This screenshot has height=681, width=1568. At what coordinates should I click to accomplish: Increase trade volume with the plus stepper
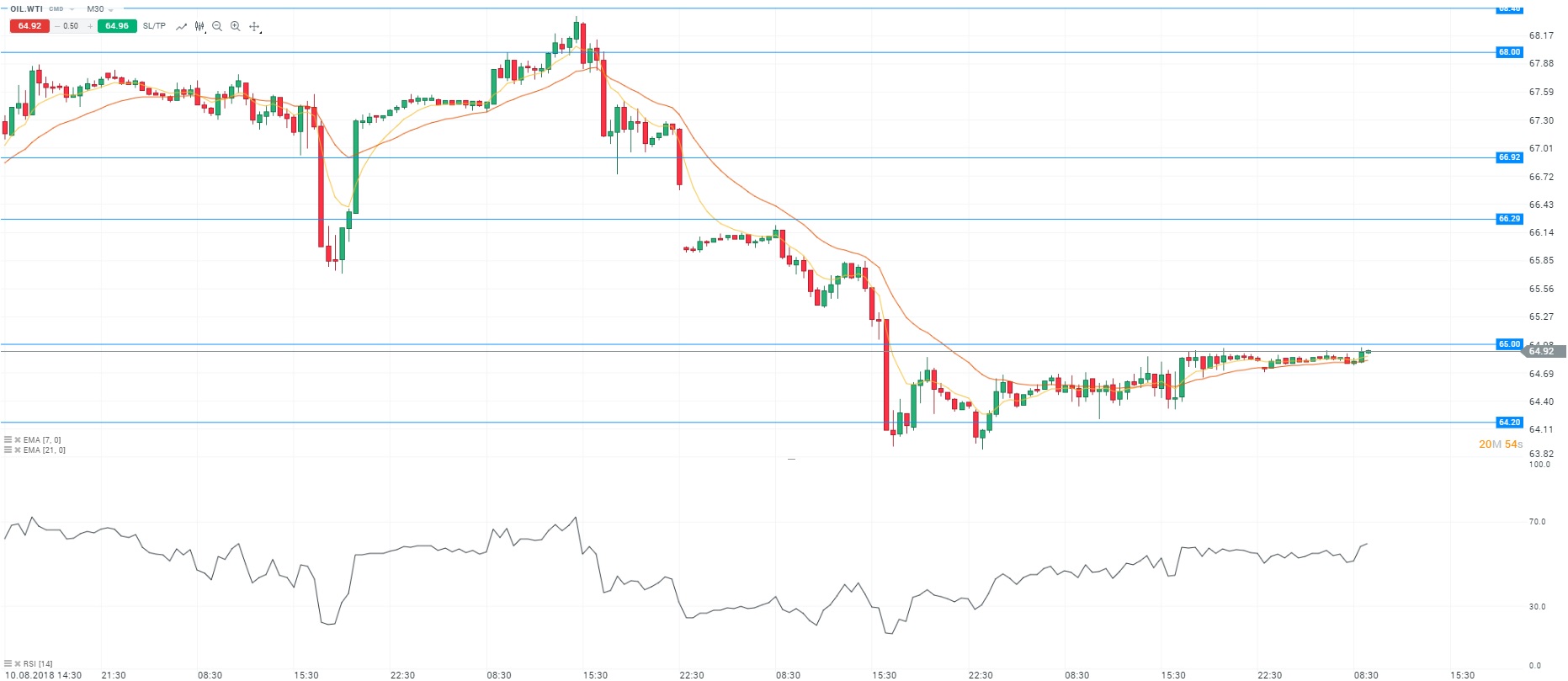pos(90,26)
